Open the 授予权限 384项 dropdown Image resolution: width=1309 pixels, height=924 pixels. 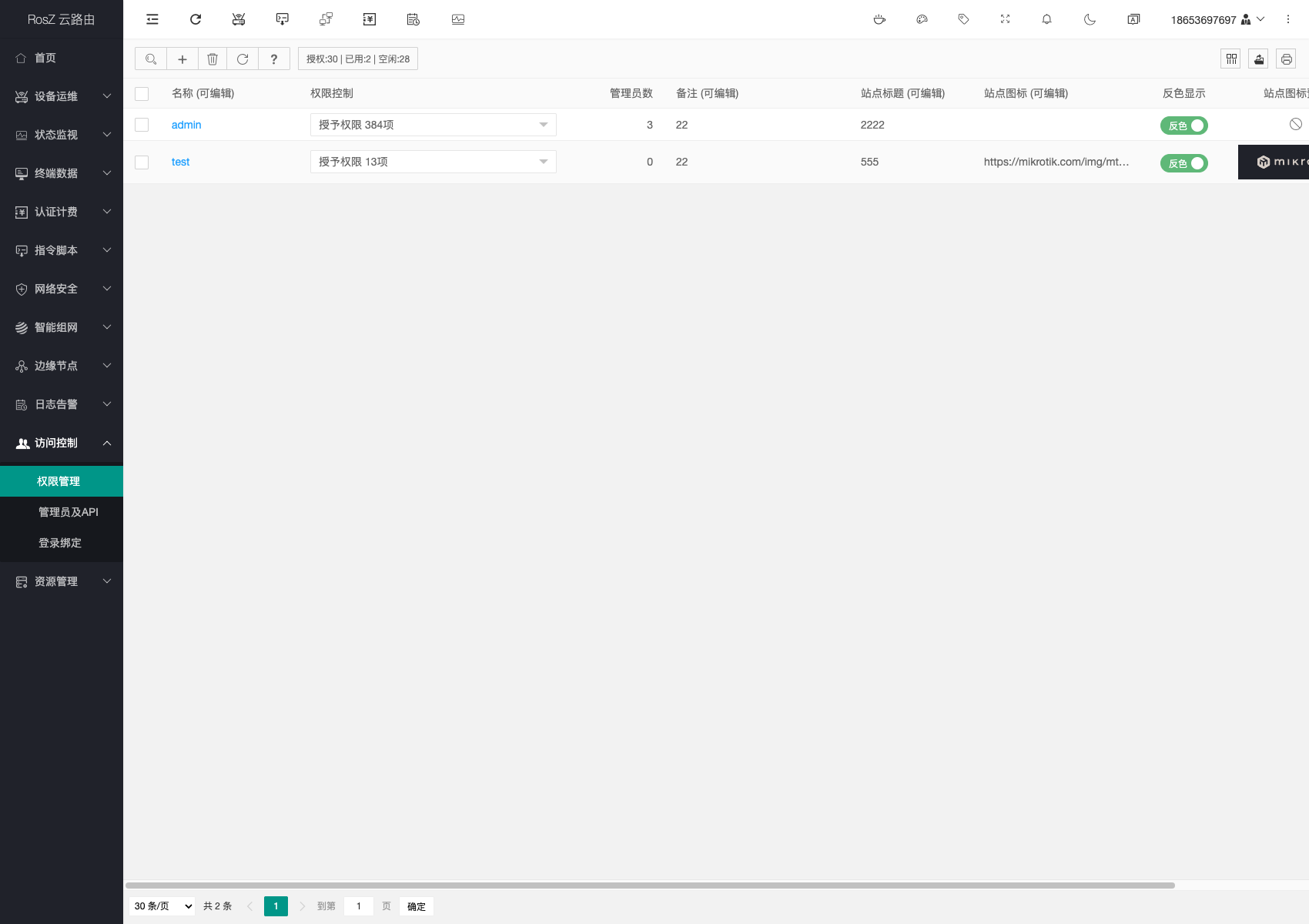[433, 125]
